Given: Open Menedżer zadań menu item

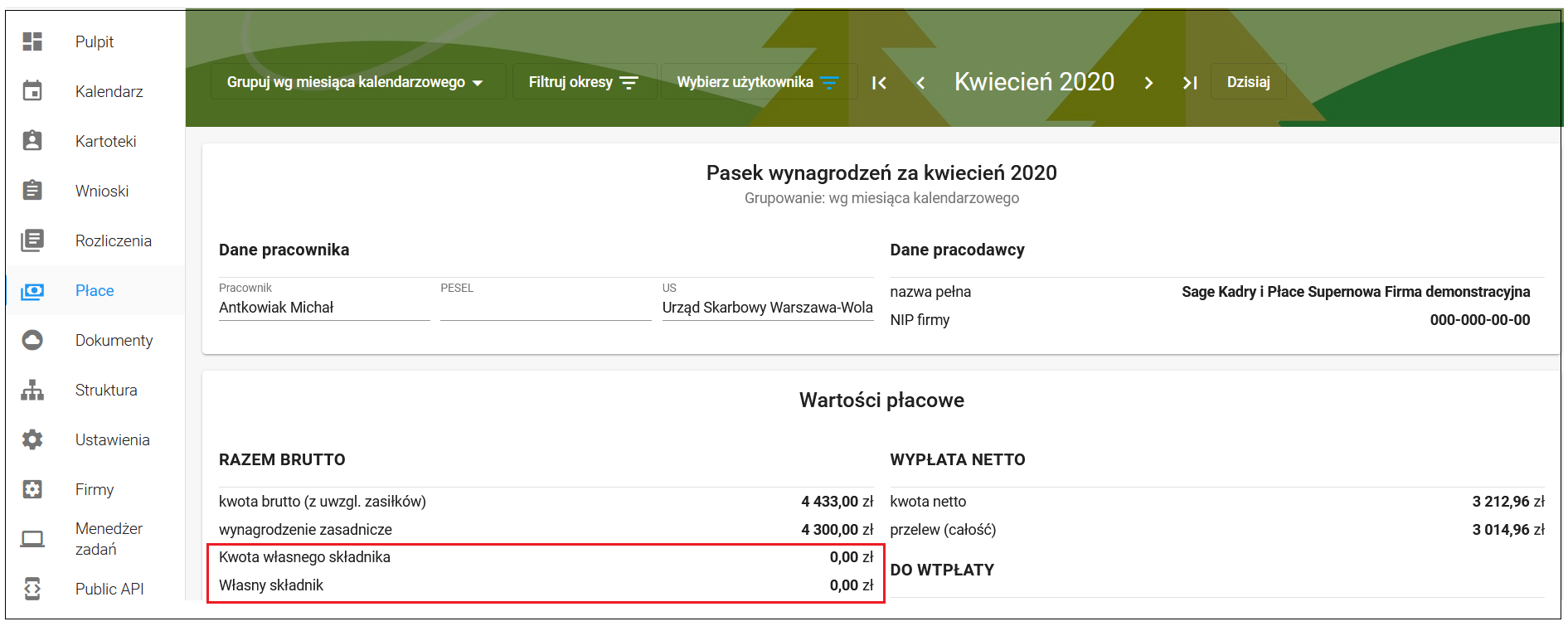Looking at the screenshot, I should click(x=95, y=539).
